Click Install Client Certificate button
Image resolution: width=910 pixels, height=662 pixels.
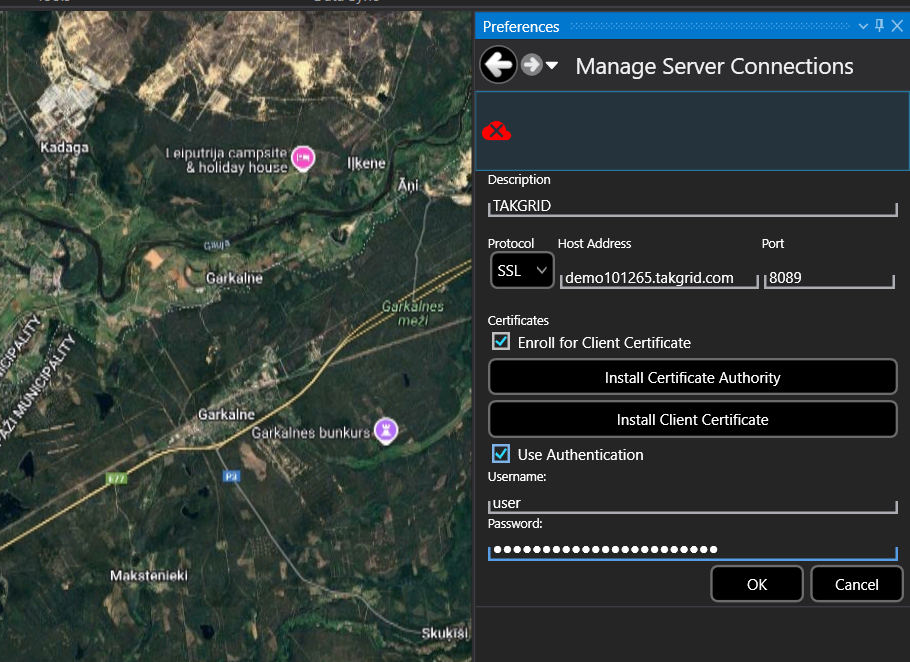(692, 419)
